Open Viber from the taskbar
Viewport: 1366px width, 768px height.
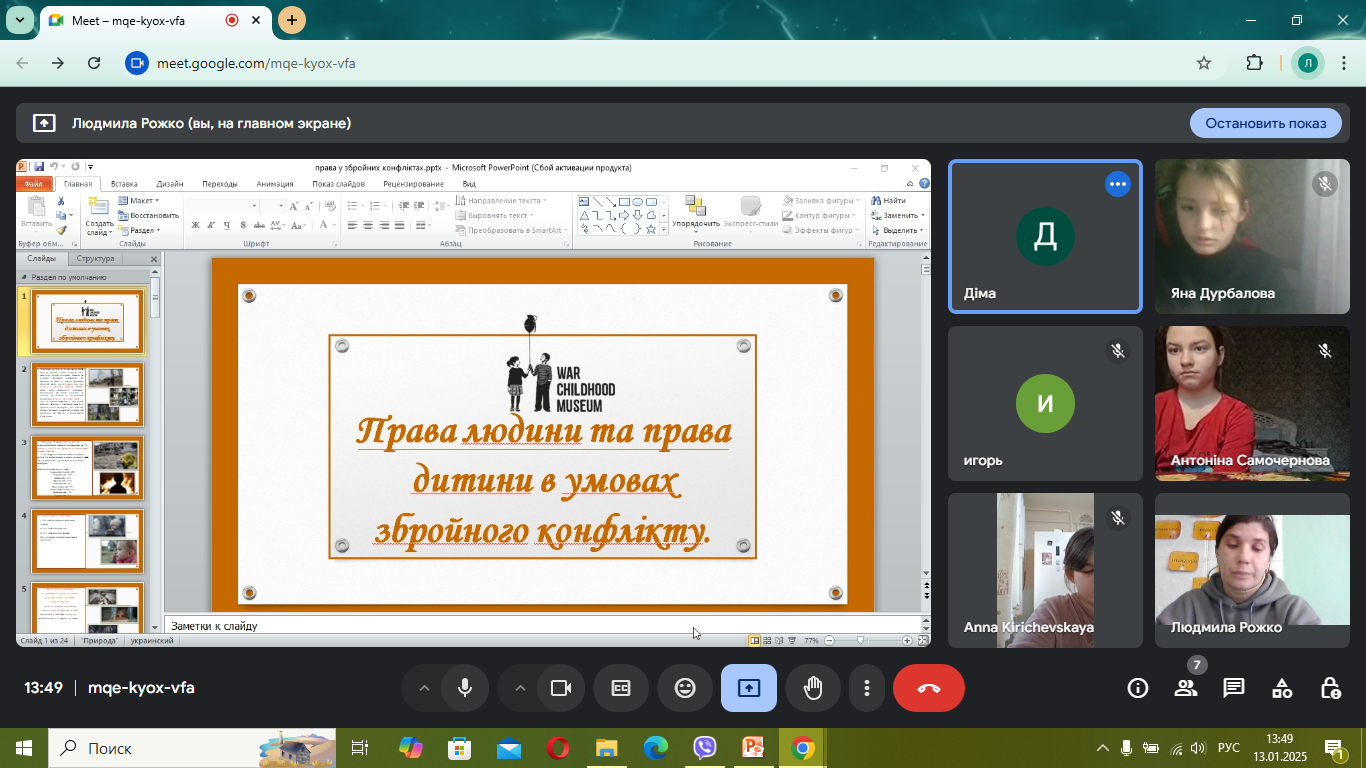pos(705,748)
